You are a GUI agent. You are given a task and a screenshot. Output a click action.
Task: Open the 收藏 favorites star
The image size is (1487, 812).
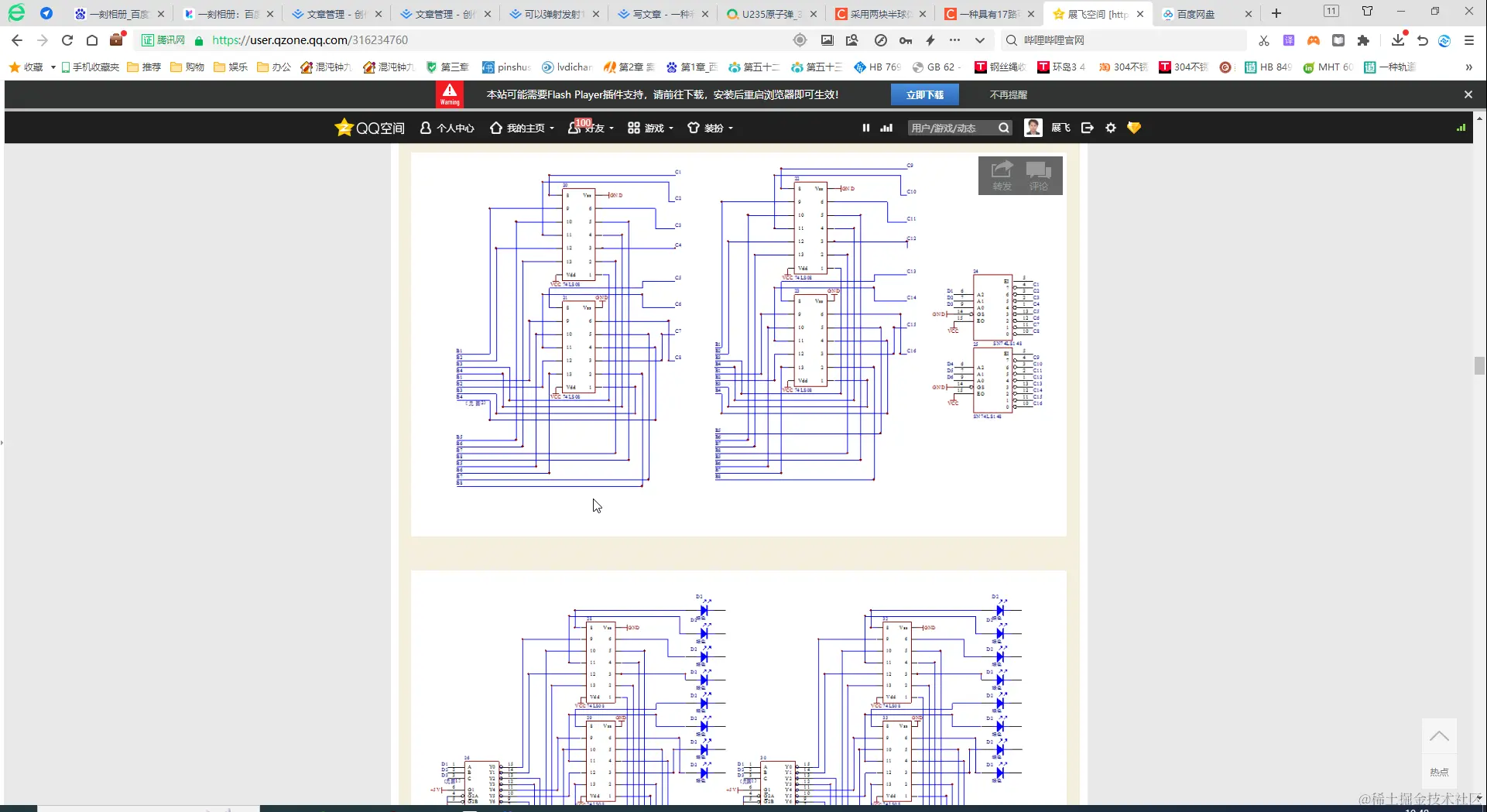click(x=26, y=67)
